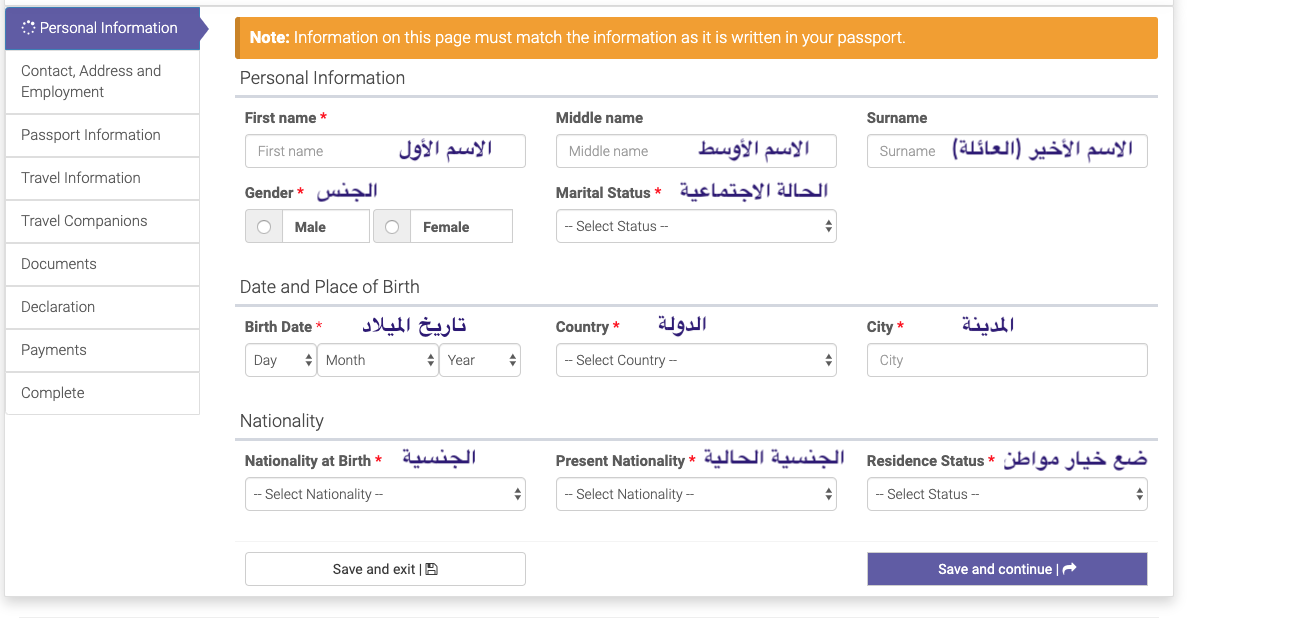Image resolution: width=1290 pixels, height=632 pixels.
Task: Click the City input field
Action: click(1007, 360)
